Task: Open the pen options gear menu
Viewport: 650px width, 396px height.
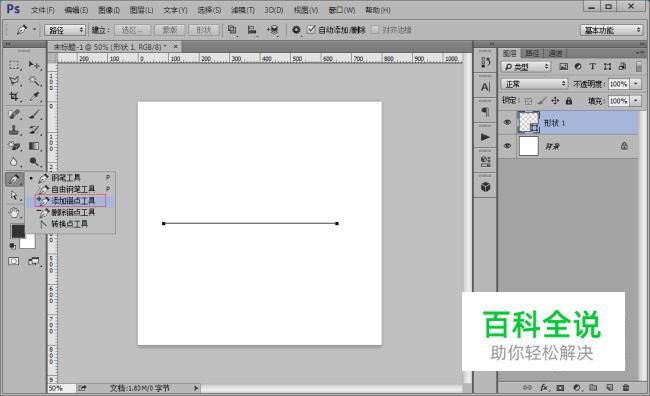Action: [x=296, y=30]
